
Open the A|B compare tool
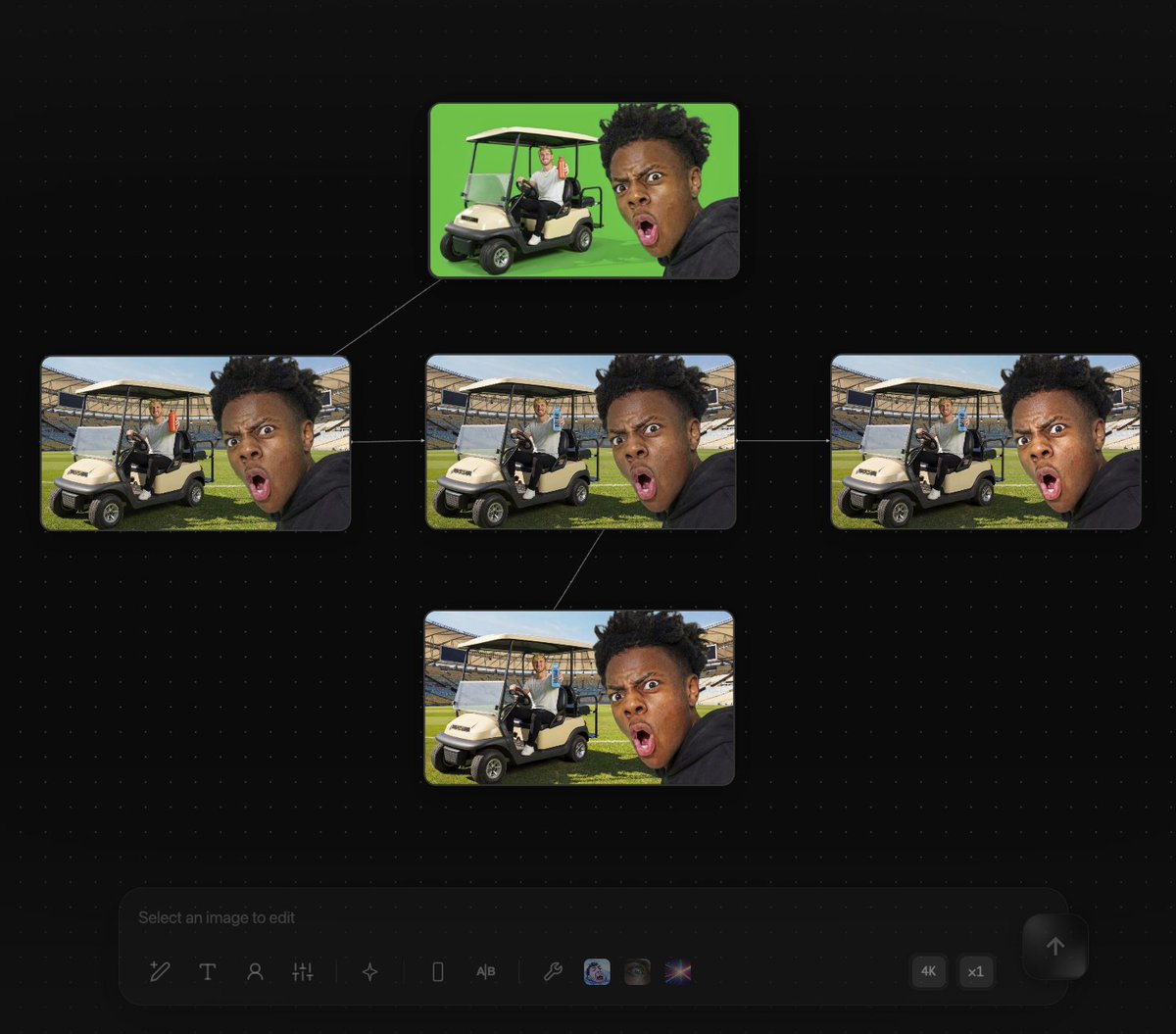point(486,971)
